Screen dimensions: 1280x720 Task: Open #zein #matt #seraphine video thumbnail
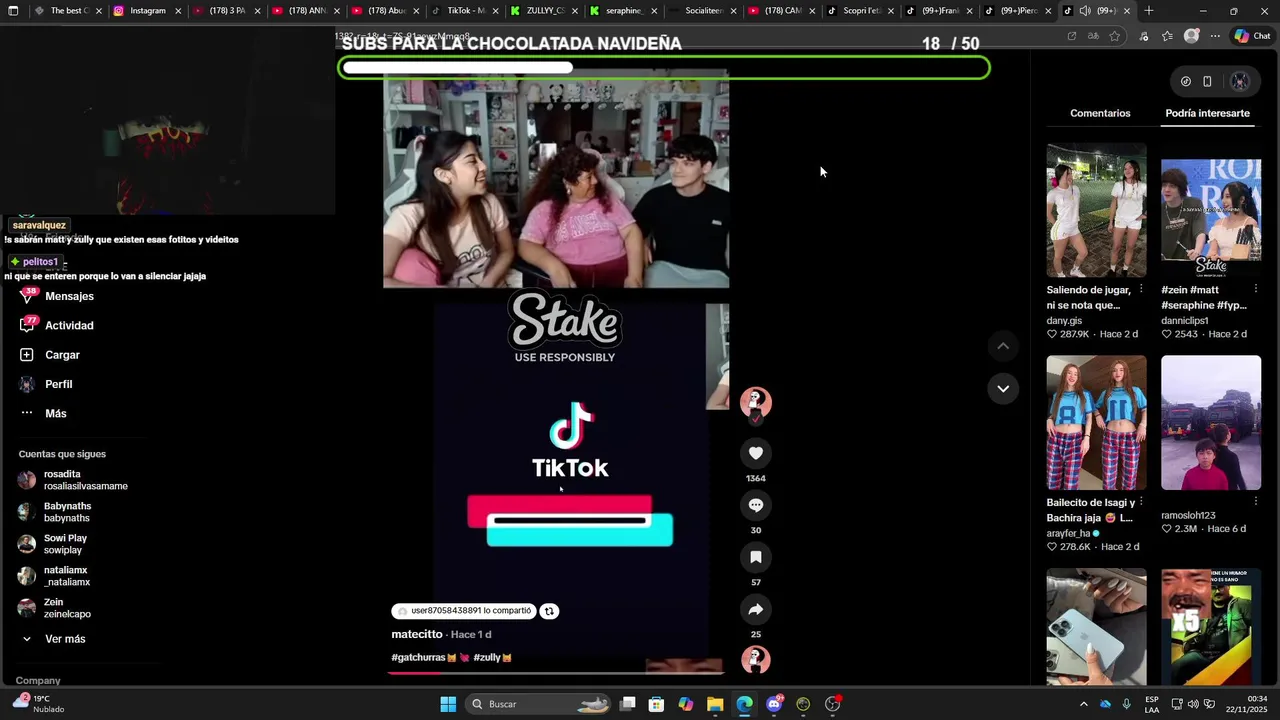1211,210
